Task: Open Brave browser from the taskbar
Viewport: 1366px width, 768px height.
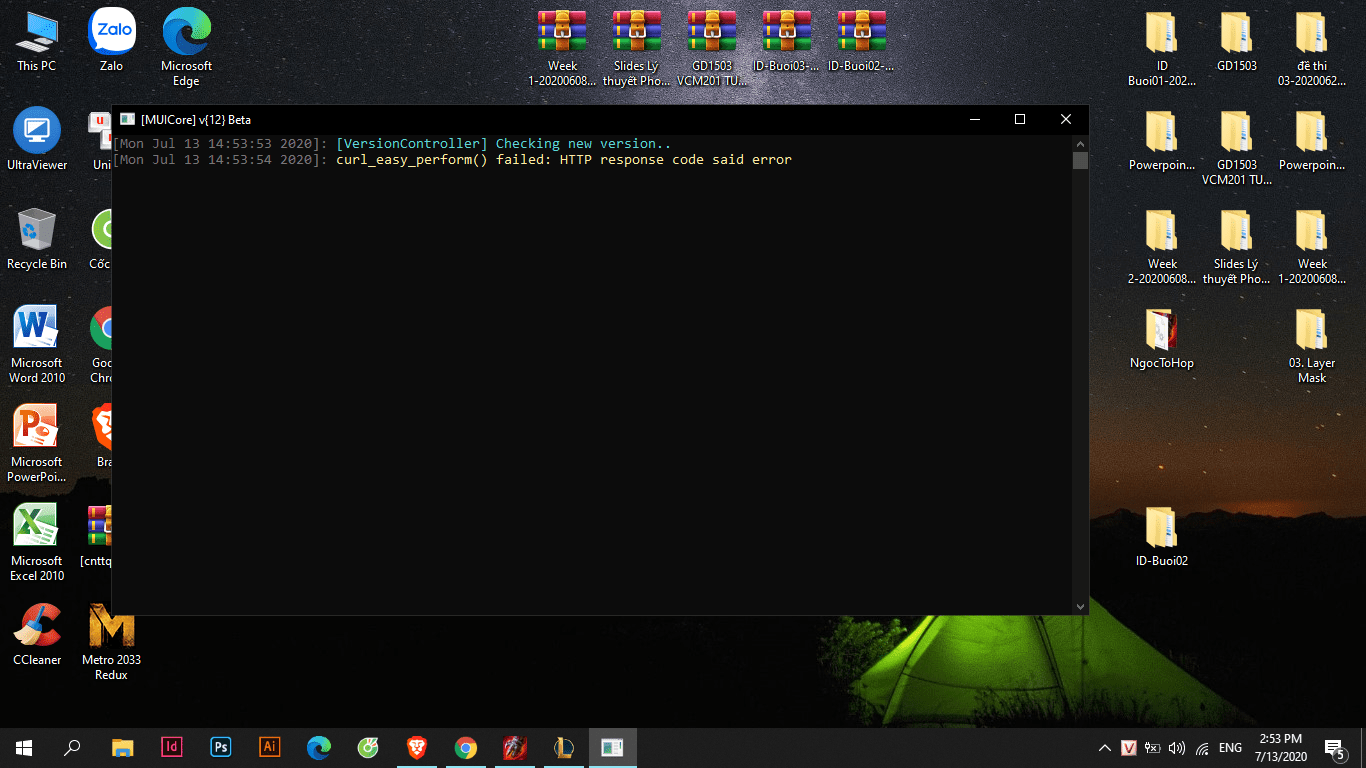Action: coord(416,748)
